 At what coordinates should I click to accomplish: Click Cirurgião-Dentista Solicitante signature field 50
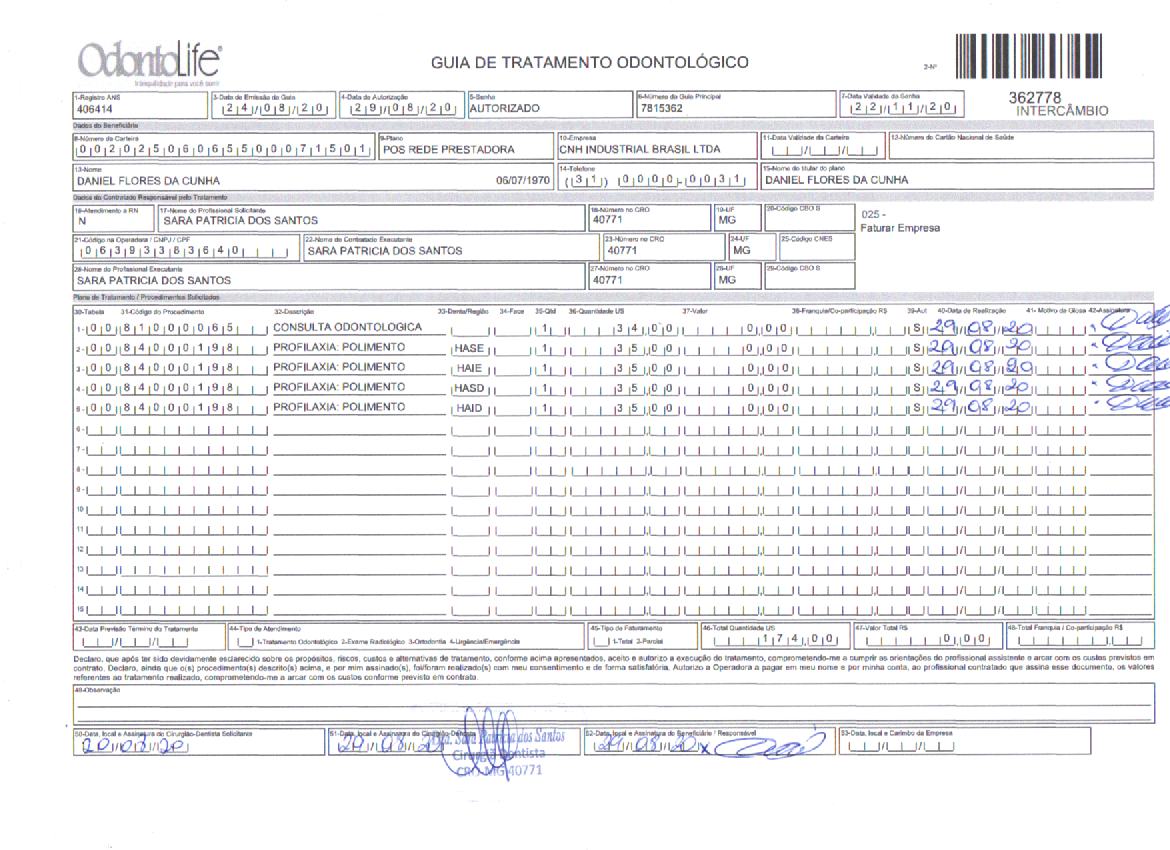pyautogui.click(x=198, y=742)
